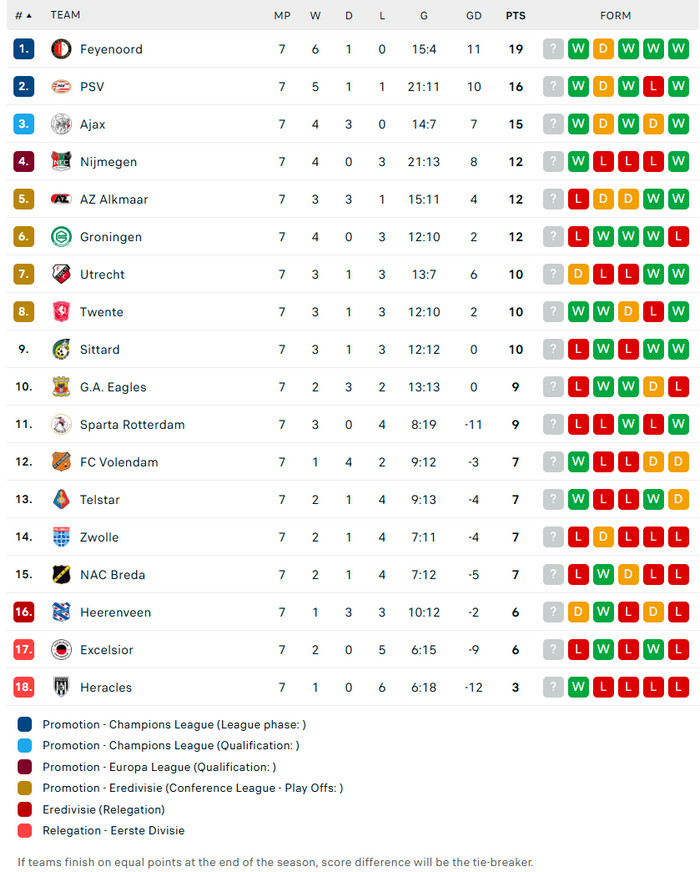
Task: Click Heracles' most recent green W form badge
Action: [578, 687]
